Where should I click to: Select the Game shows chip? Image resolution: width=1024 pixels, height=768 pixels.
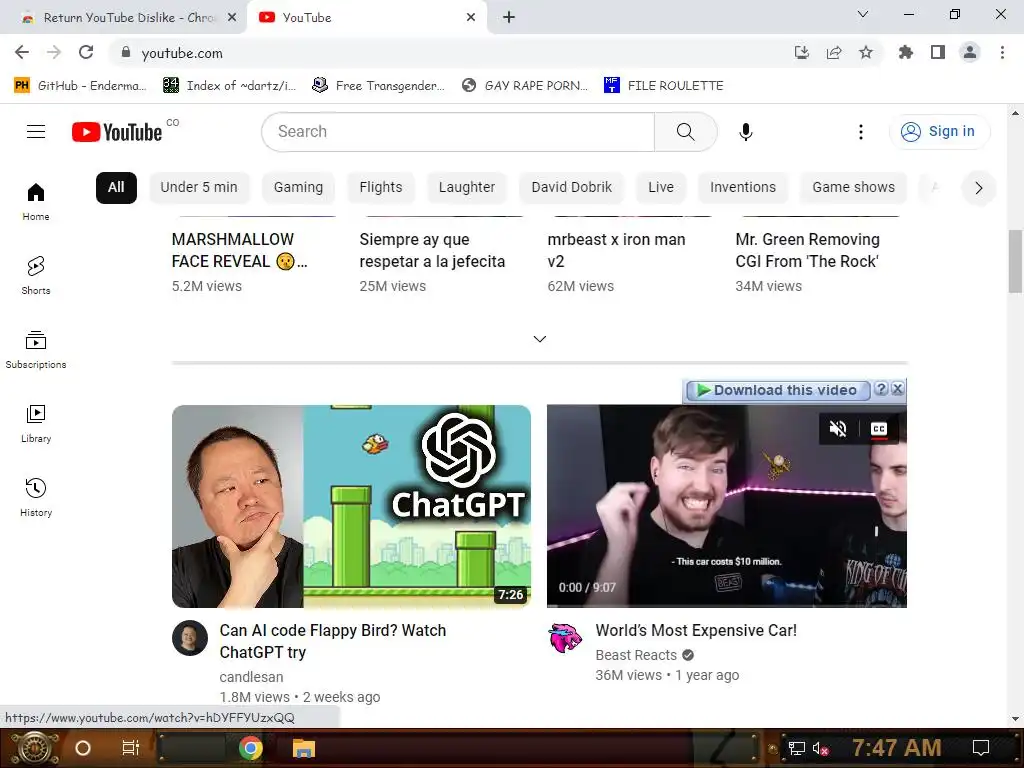[854, 187]
